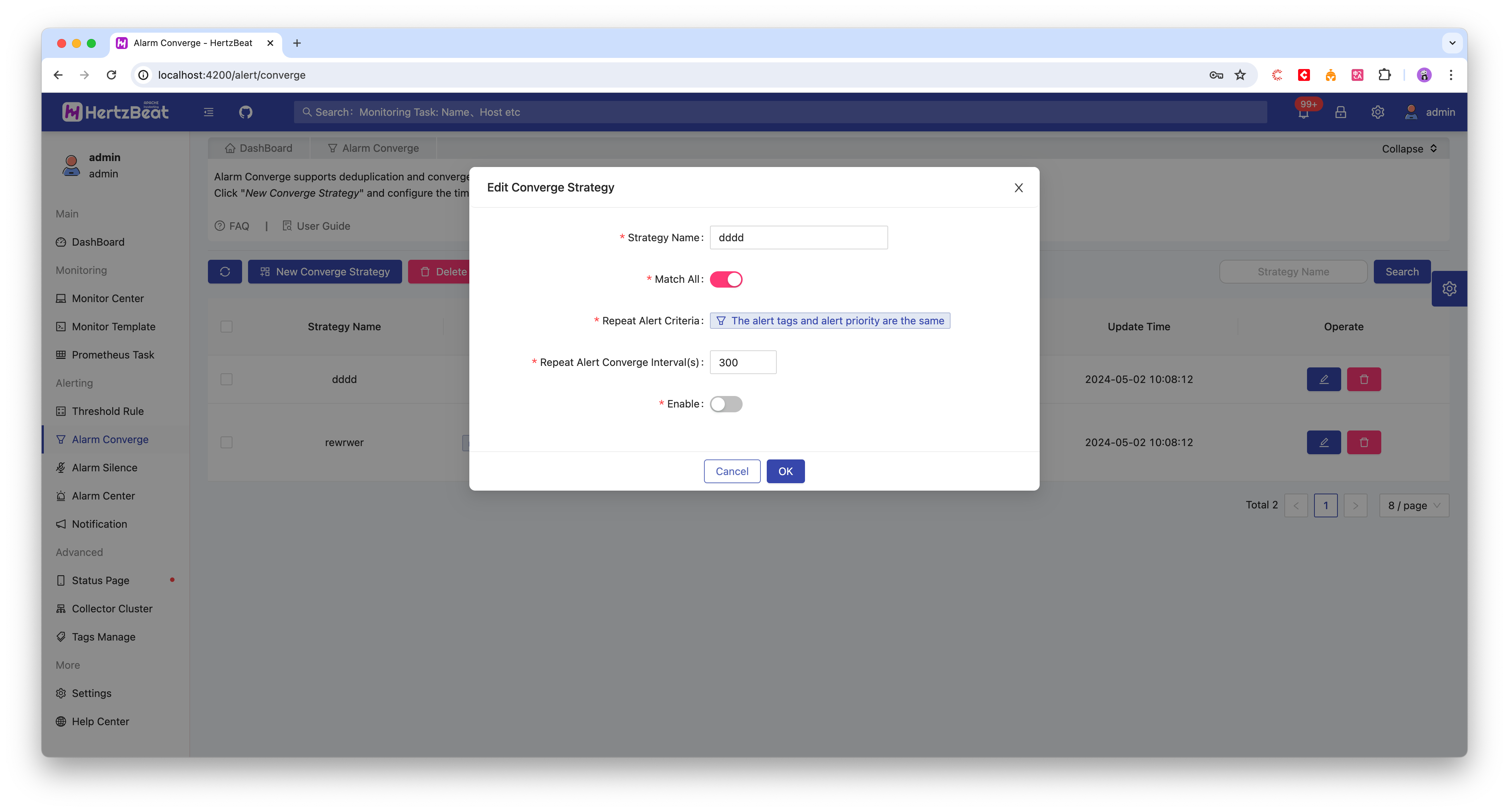Open a new browser tab
The image size is (1509, 812).
tap(297, 43)
